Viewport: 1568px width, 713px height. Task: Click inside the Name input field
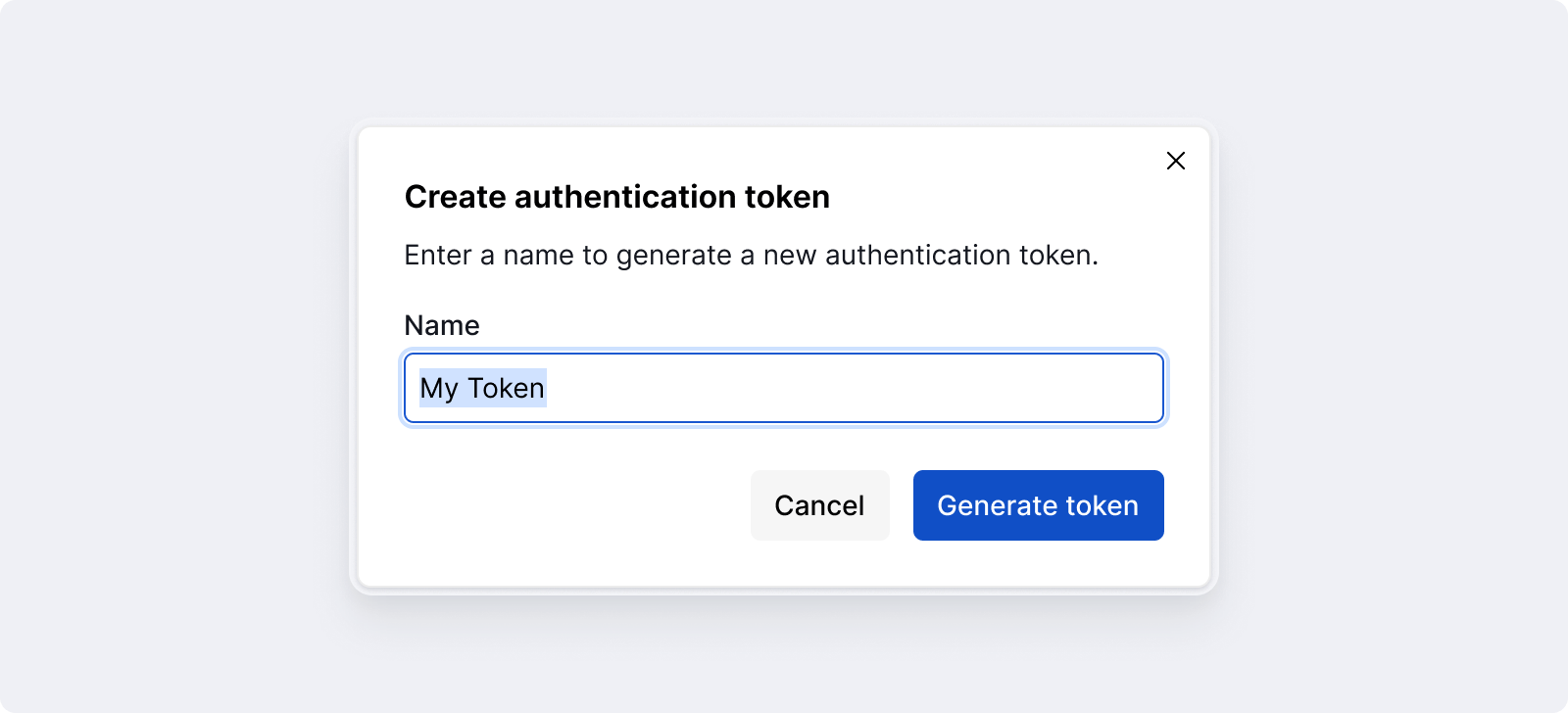click(x=782, y=388)
